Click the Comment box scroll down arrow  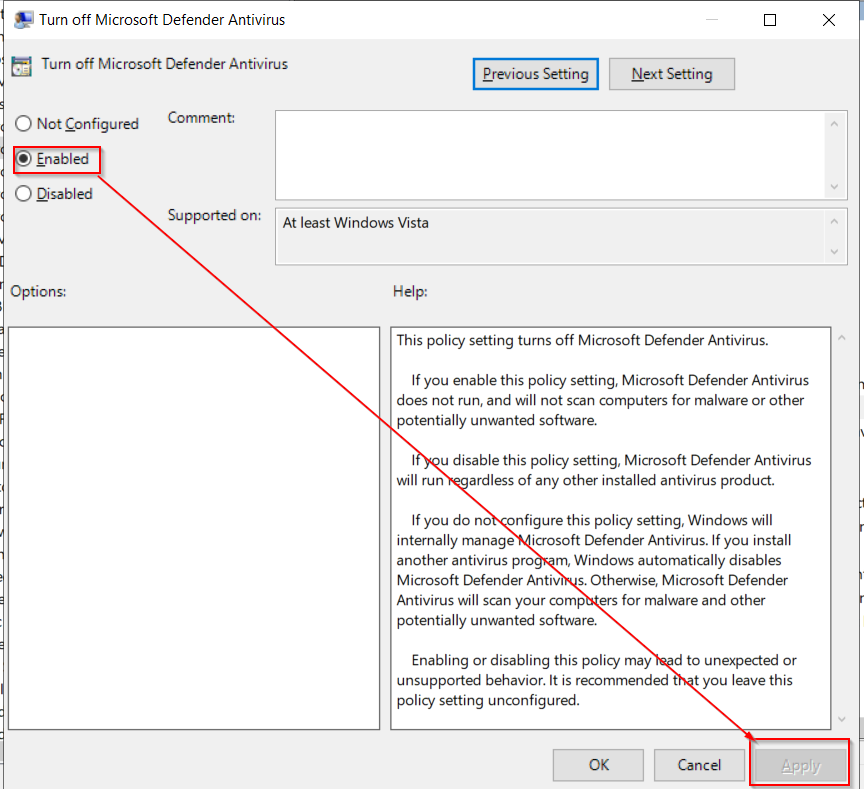click(834, 187)
